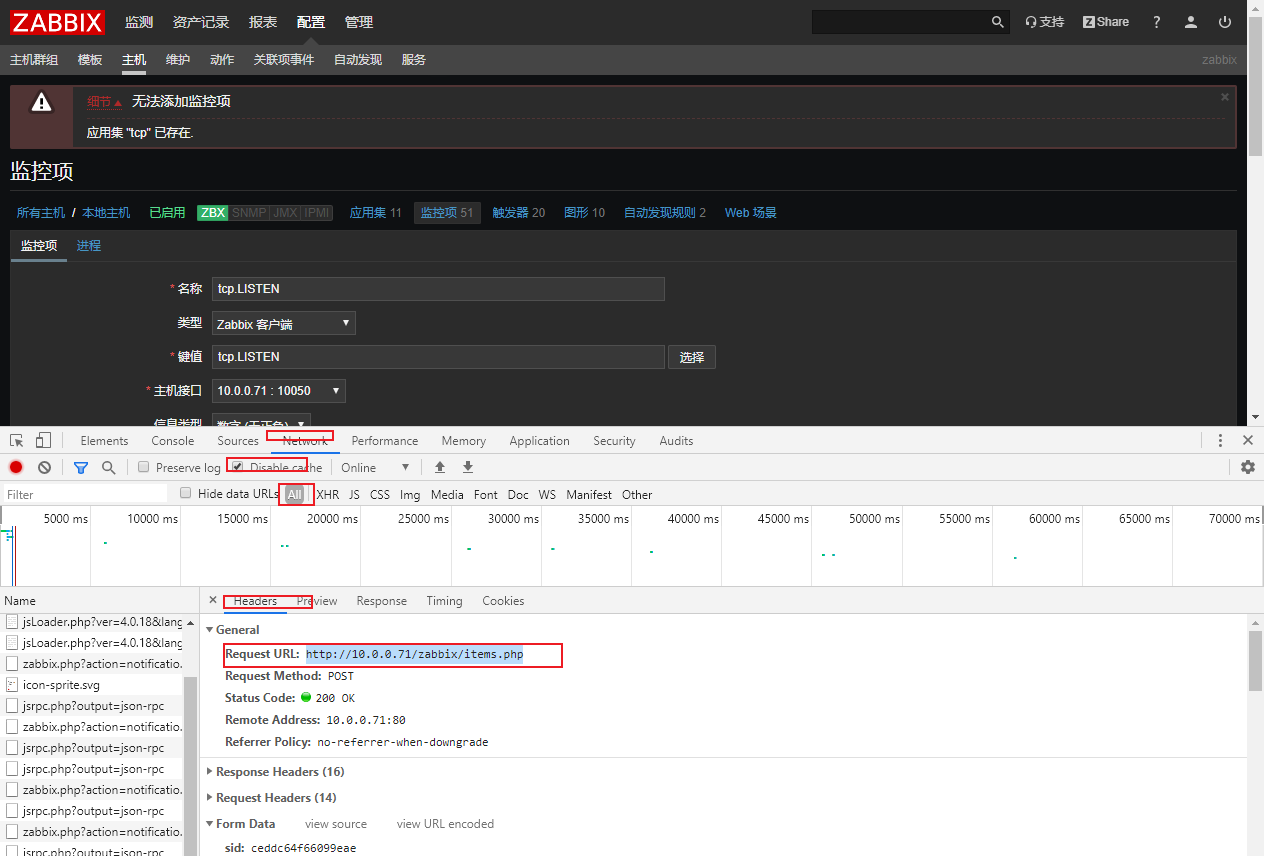Filter requests by Img type
Screen dimensions: 1264x856
(410, 494)
